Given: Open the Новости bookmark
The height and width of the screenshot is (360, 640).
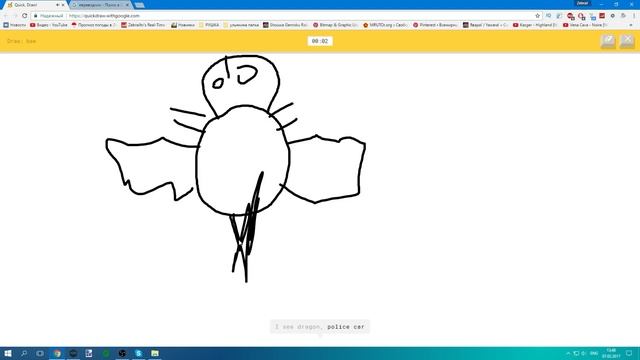Looking at the screenshot, I should pos(15,25).
